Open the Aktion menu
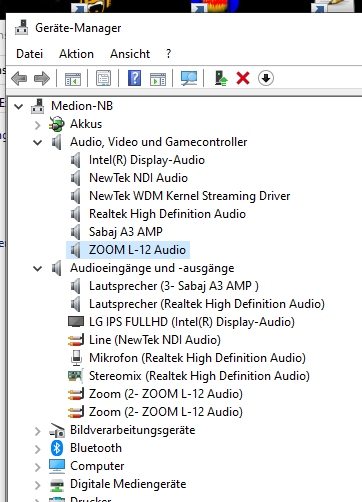The width and height of the screenshot is (362, 502). click(x=76, y=54)
